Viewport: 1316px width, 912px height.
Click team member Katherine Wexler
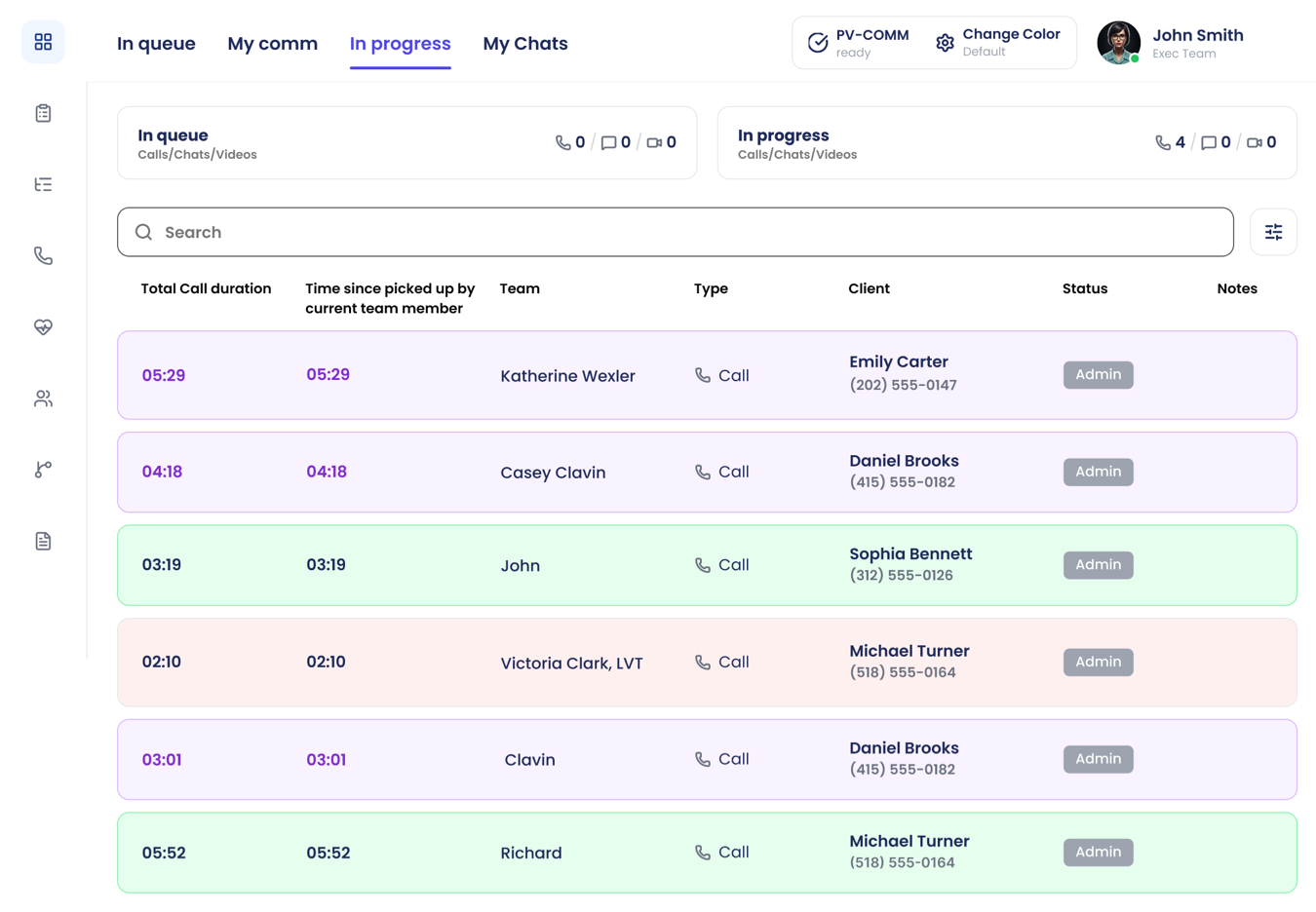[x=567, y=376]
